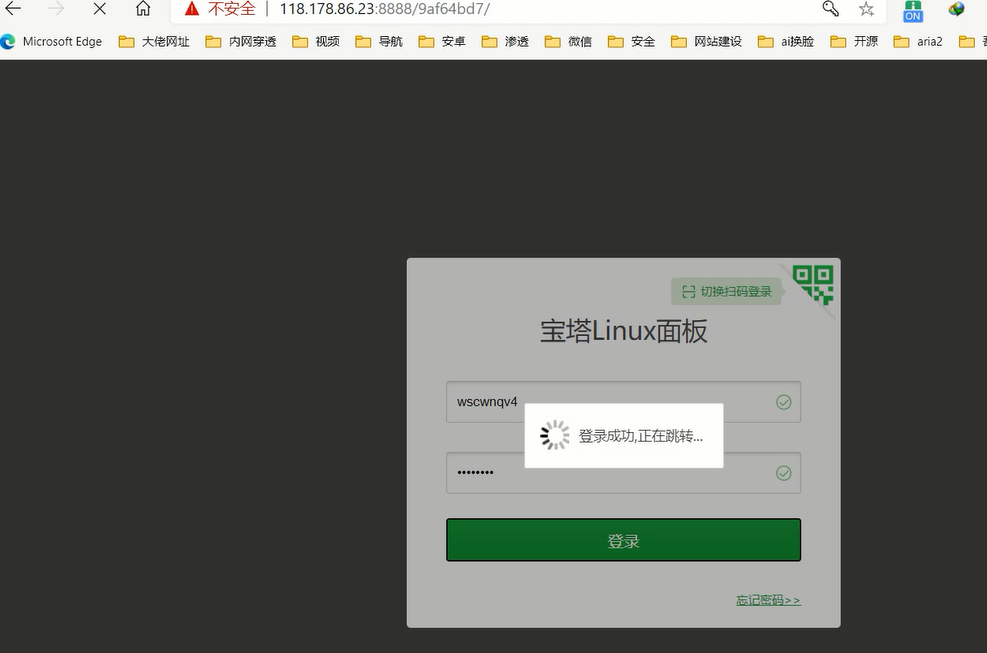Click the 登录成功,正在跳转... message
The image size is (987, 653).
641,436
